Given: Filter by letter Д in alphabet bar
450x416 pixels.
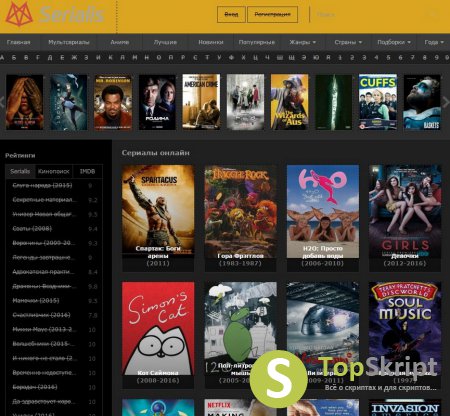Looking at the screenshot, I should pyautogui.click(x=50, y=58).
